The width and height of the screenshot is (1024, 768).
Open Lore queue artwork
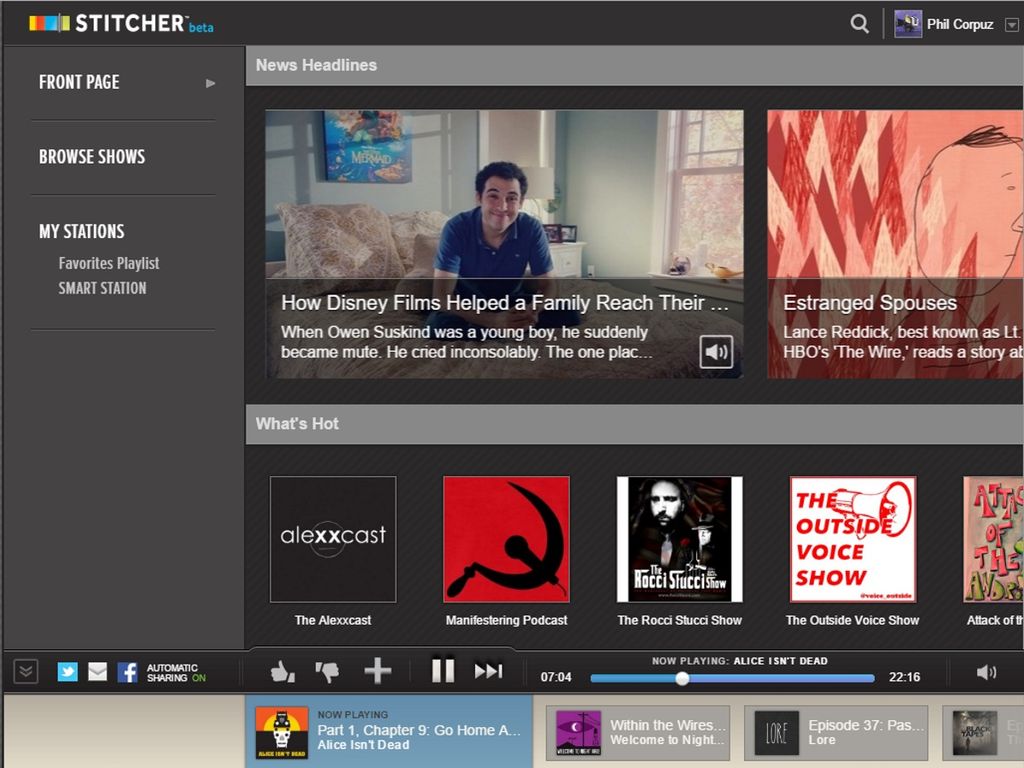tap(776, 733)
